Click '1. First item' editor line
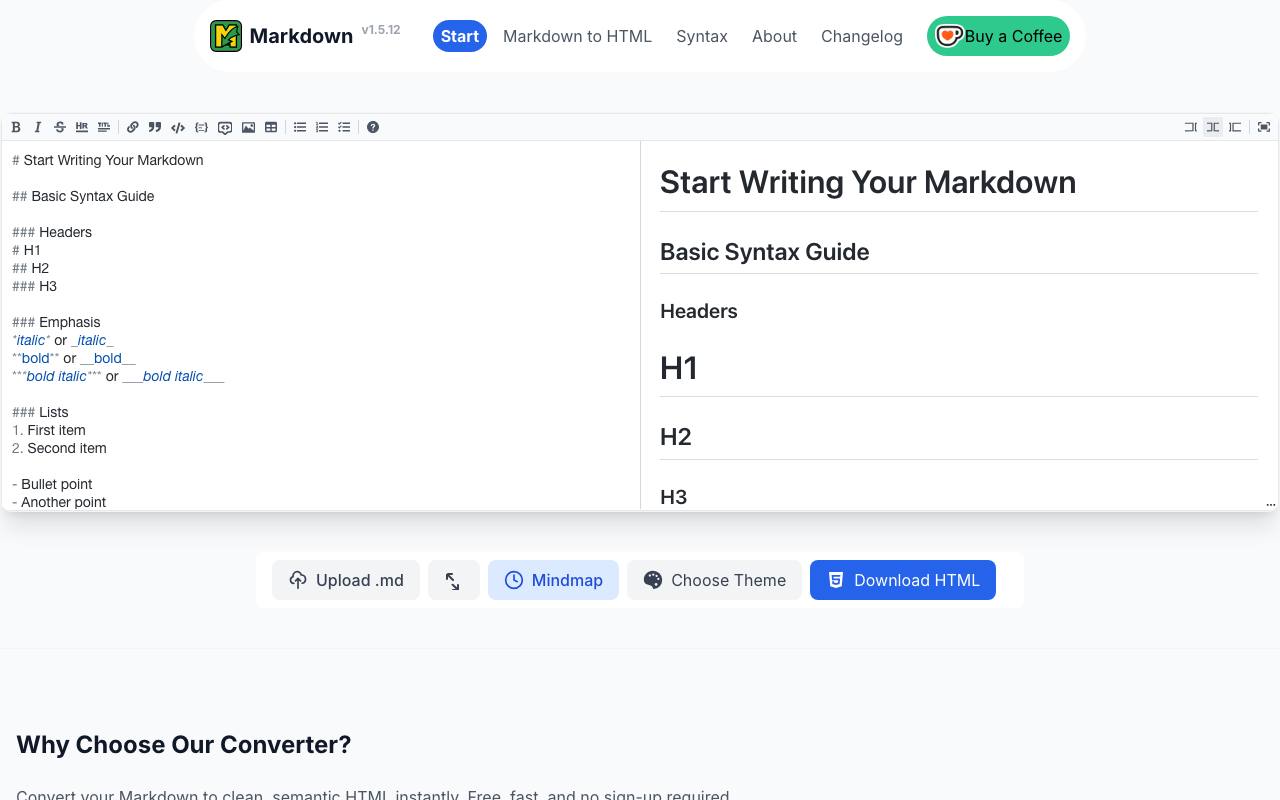The height and width of the screenshot is (800, 1280). tap(49, 430)
